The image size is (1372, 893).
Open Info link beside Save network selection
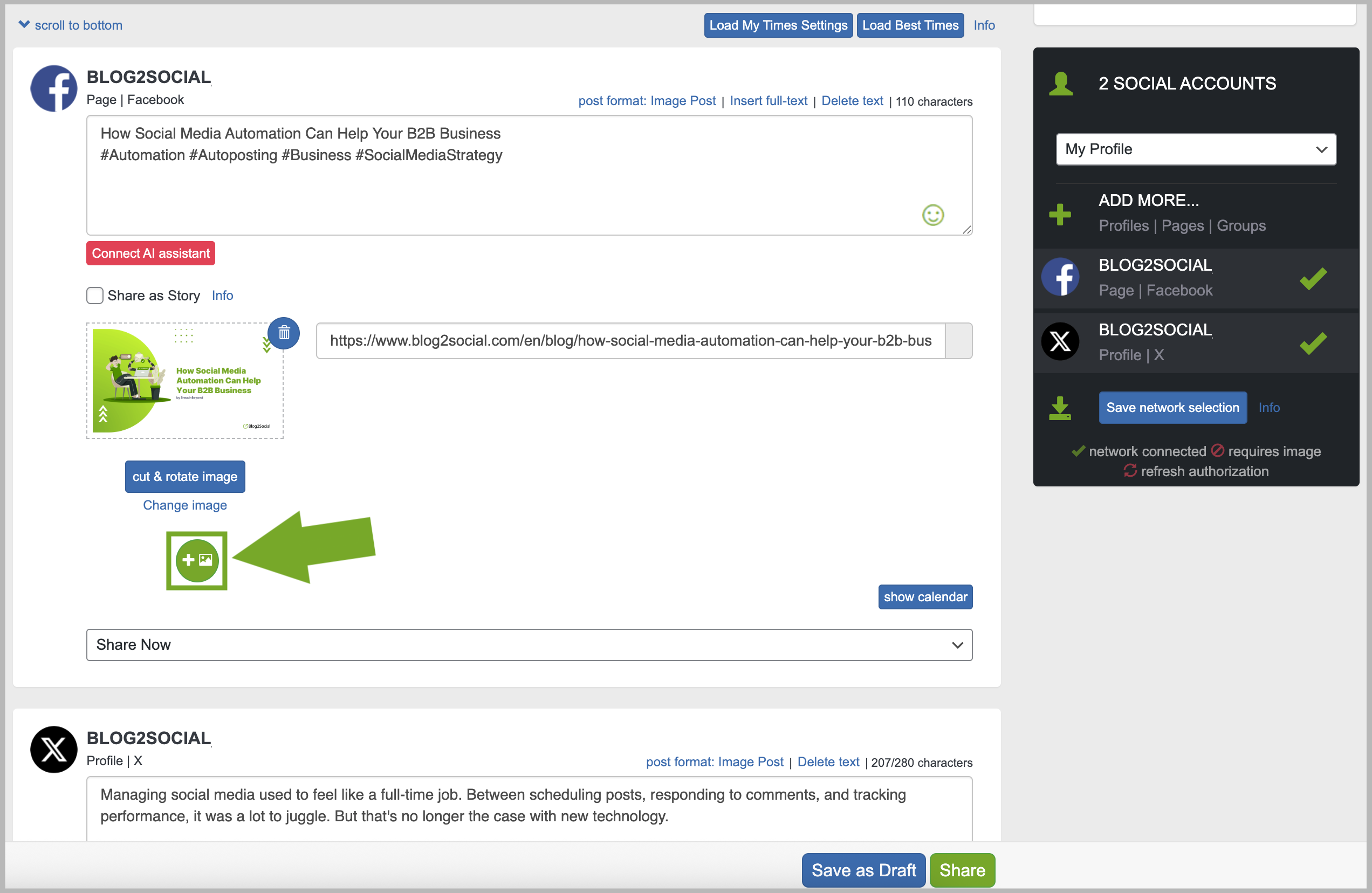(x=1269, y=408)
